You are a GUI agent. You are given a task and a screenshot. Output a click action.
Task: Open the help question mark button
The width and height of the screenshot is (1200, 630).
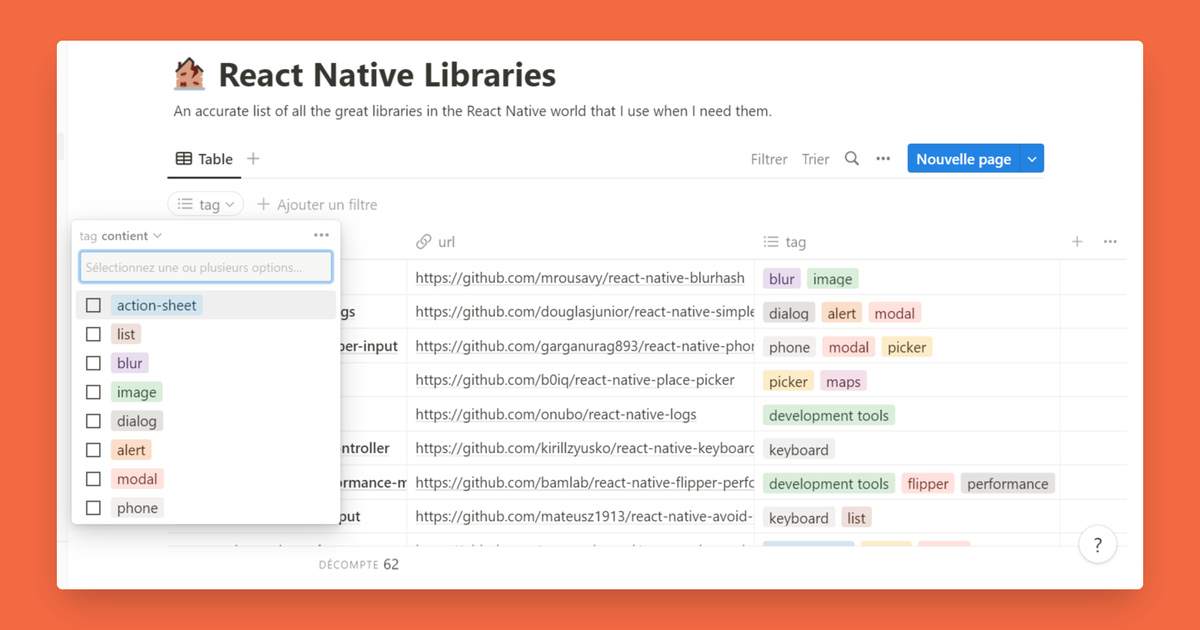pyautogui.click(x=1098, y=545)
